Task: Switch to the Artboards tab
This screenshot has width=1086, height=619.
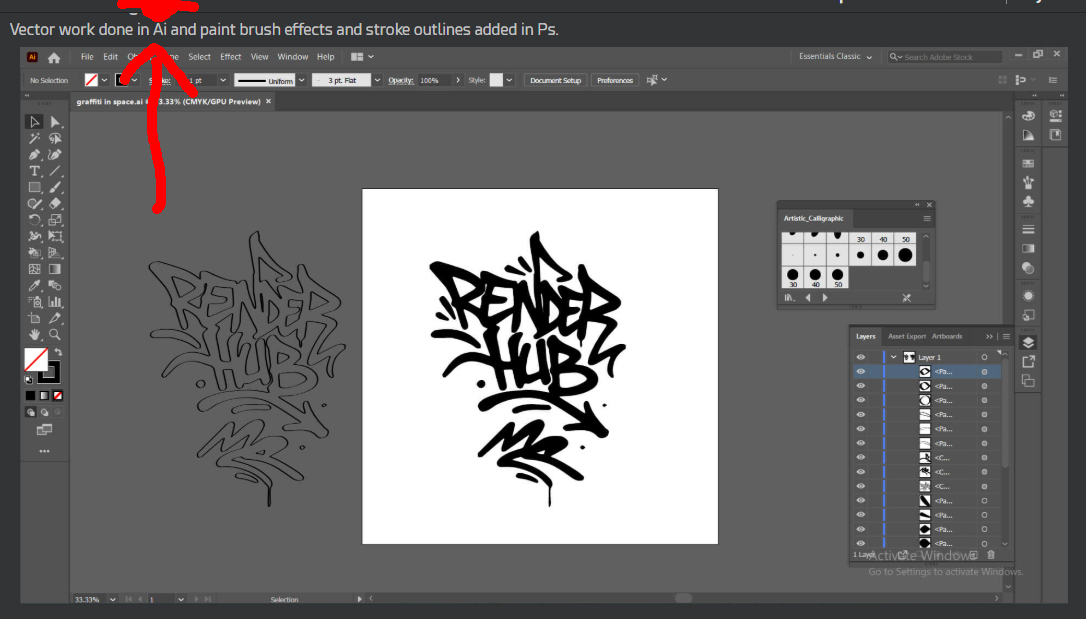Action: coord(947,337)
